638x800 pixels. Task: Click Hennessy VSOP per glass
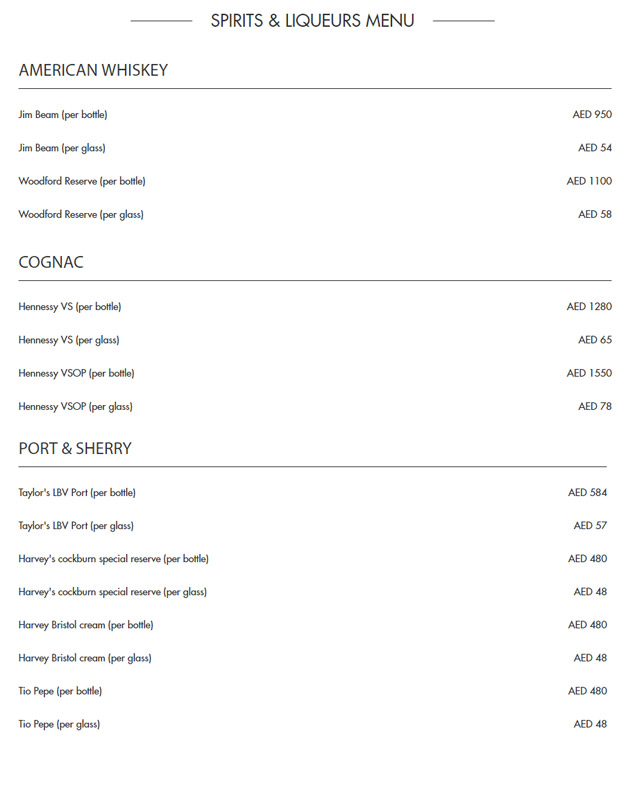click(x=75, y=406)
